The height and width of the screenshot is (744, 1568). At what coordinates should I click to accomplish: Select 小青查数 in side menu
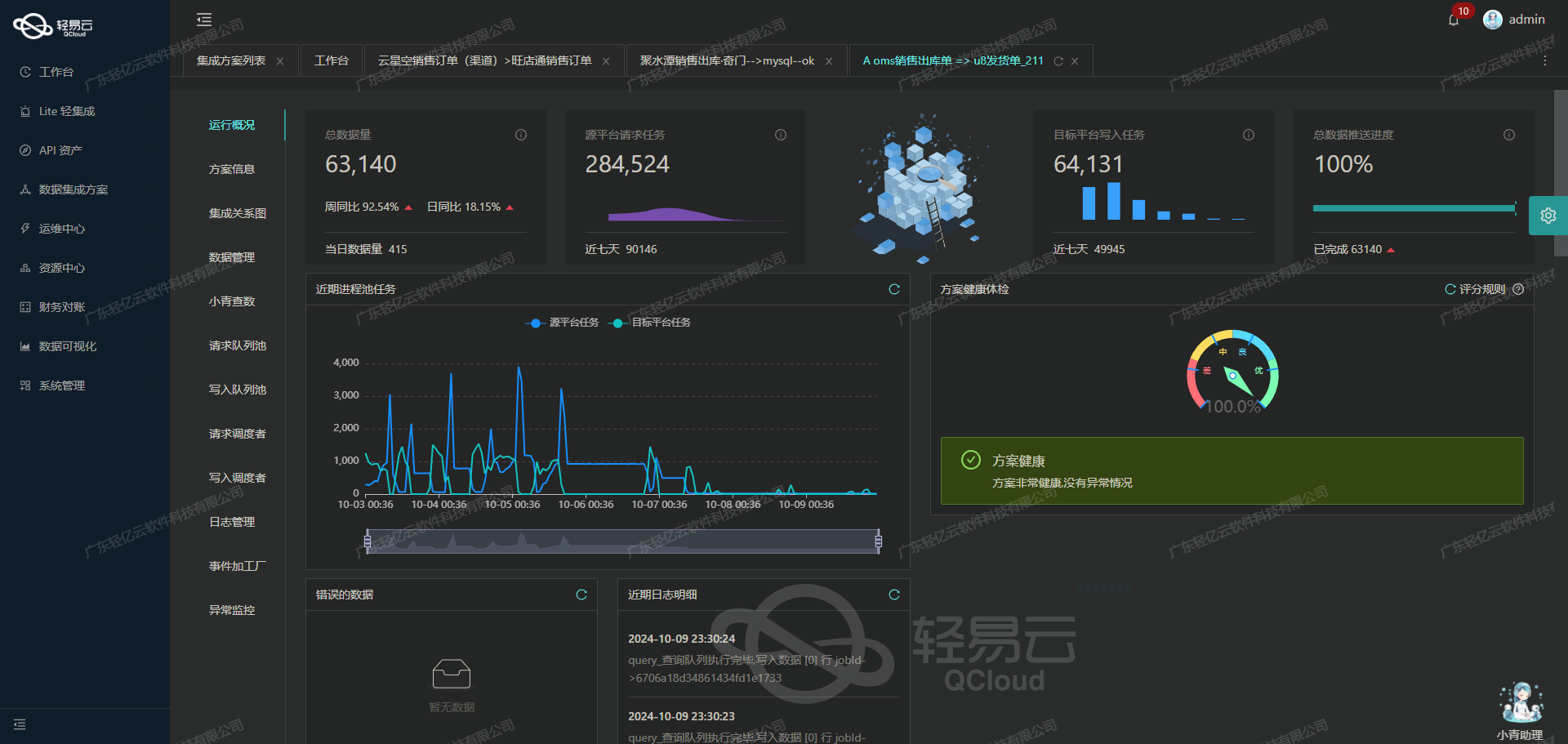coord(232,301)
